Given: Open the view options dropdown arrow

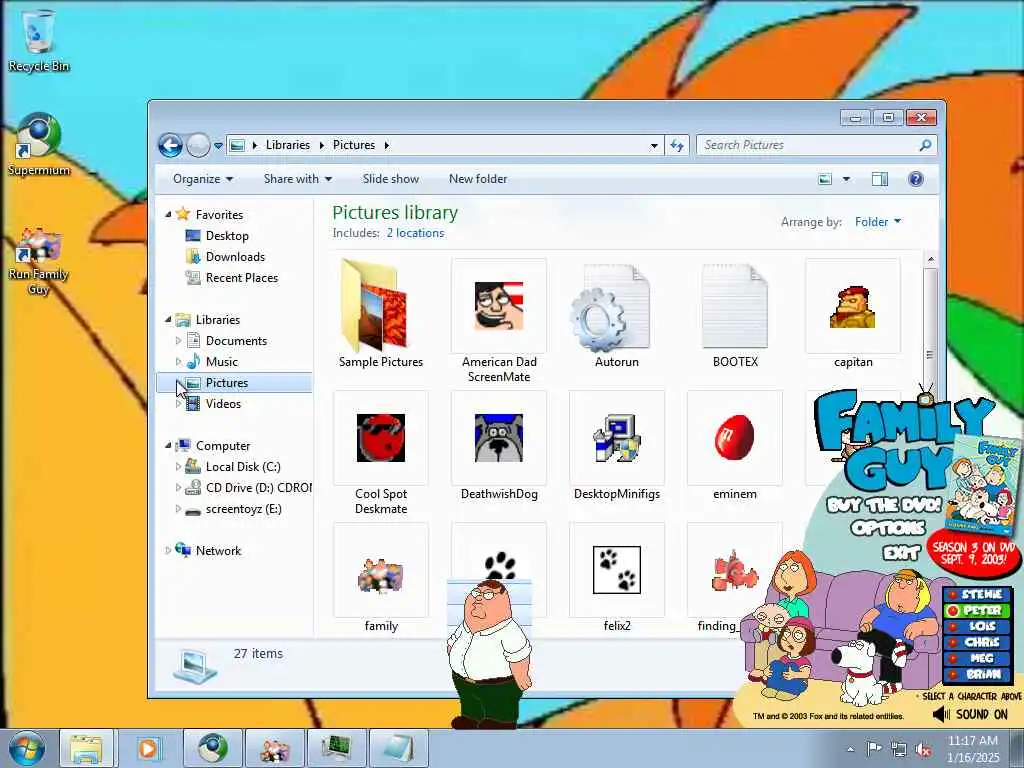Looking at the screenshot, I should coord(846,179).
